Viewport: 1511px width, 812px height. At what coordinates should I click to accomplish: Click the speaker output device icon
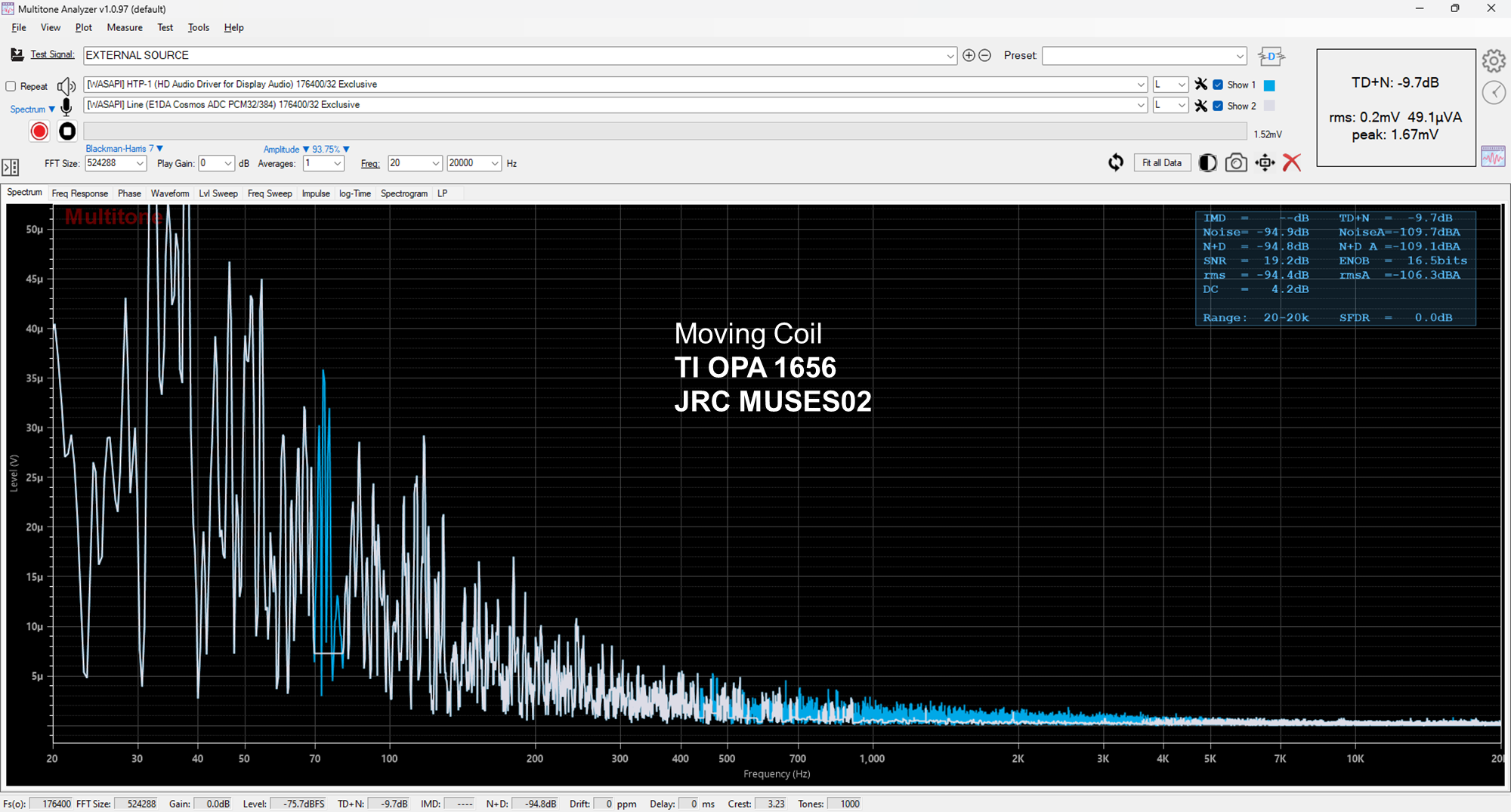point(66,86)
